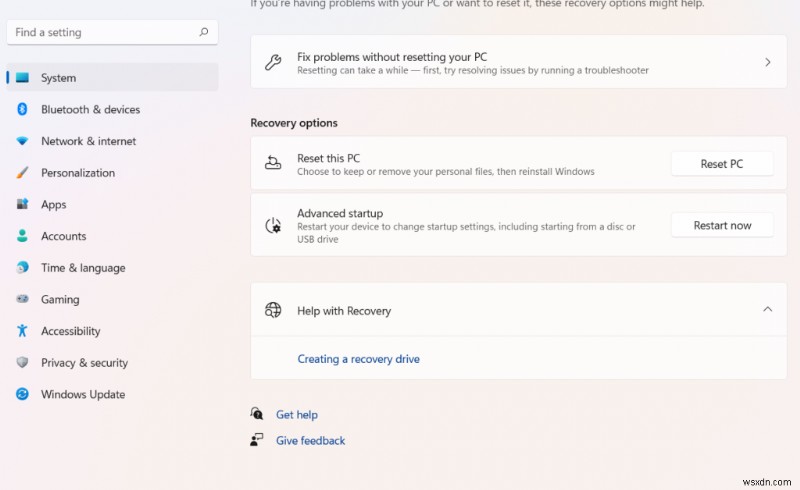Collapse the Help with Recovery section

pyautogui.click(x=767, y=310)
